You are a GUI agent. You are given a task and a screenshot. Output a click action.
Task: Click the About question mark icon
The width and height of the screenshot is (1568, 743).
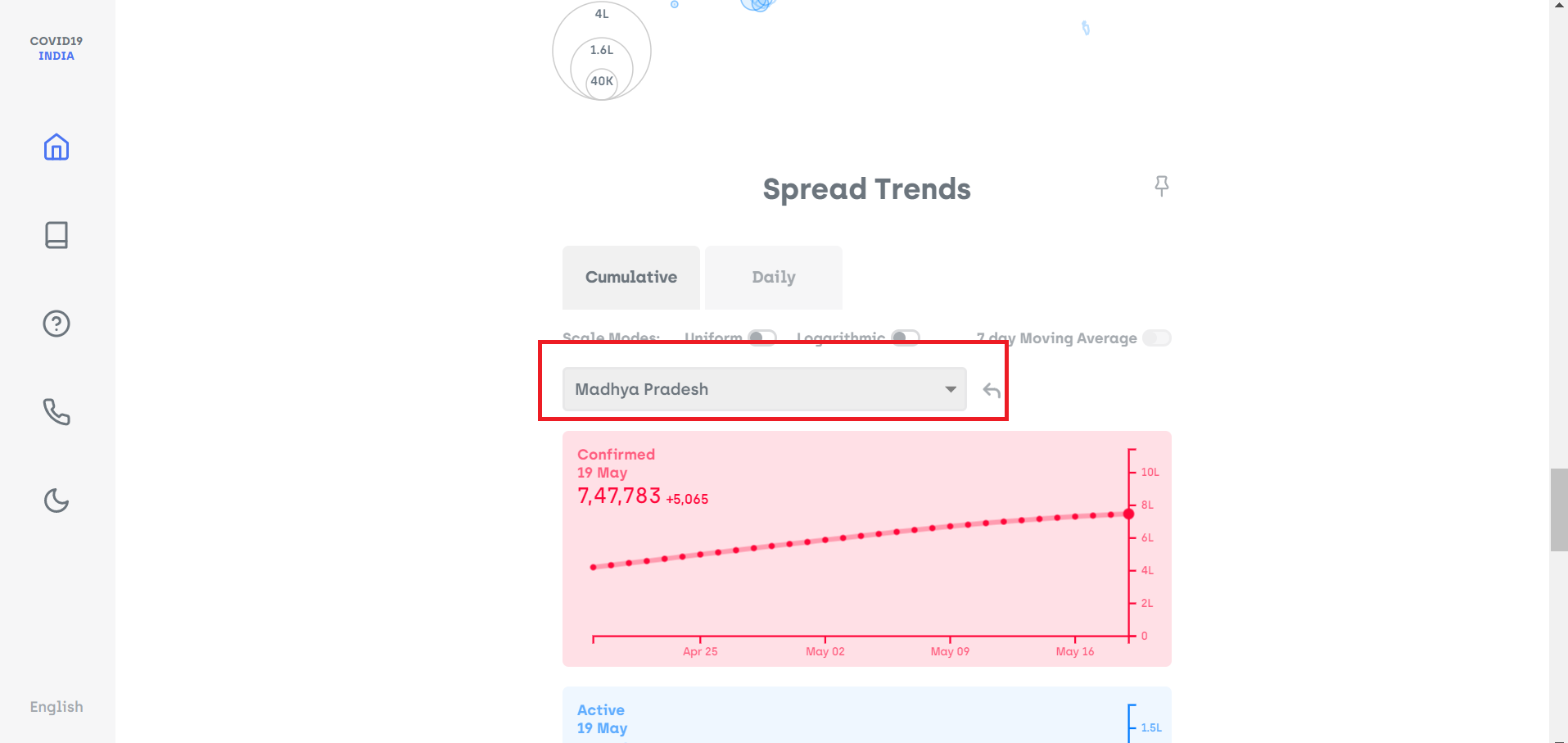(56, 324)
